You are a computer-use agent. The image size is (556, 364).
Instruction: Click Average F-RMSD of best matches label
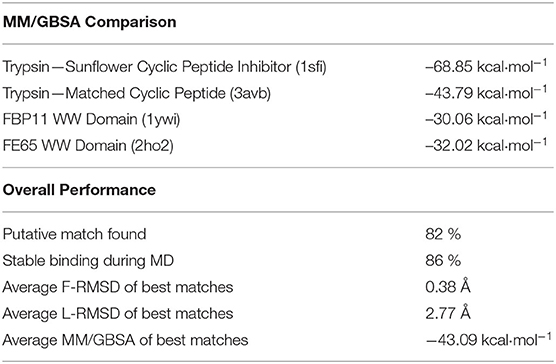tap(118, 287)
